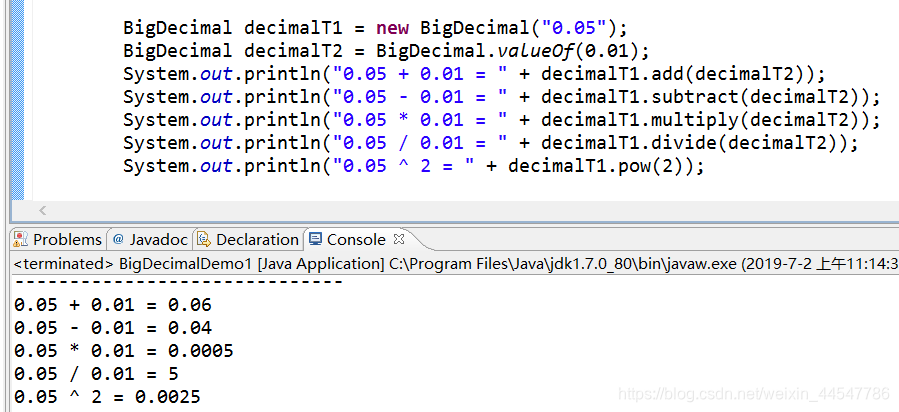
Task: Click the dashed separator line in console output
Action: point(178,282)
